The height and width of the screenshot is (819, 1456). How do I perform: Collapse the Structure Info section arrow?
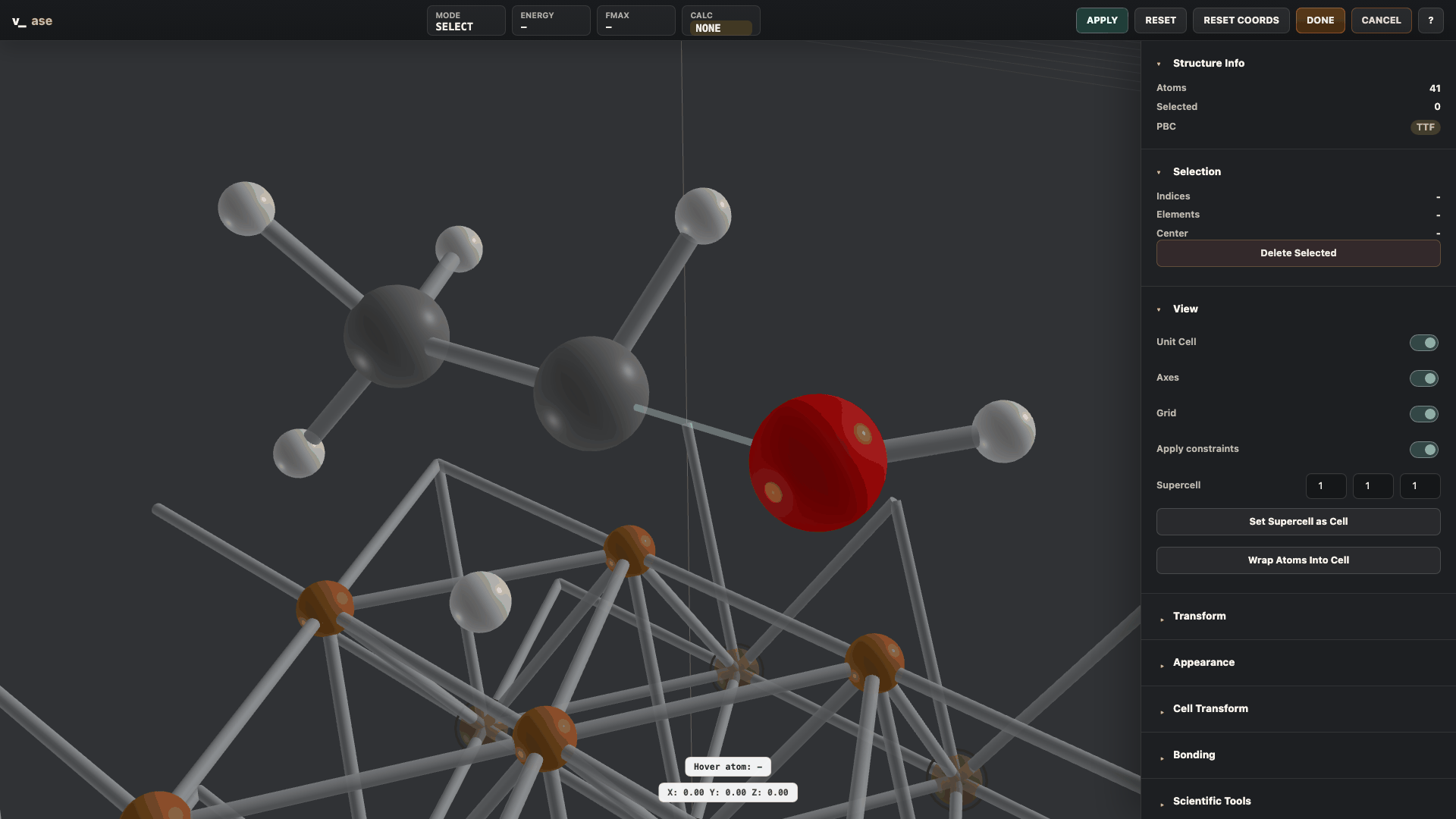[1159, 64]
